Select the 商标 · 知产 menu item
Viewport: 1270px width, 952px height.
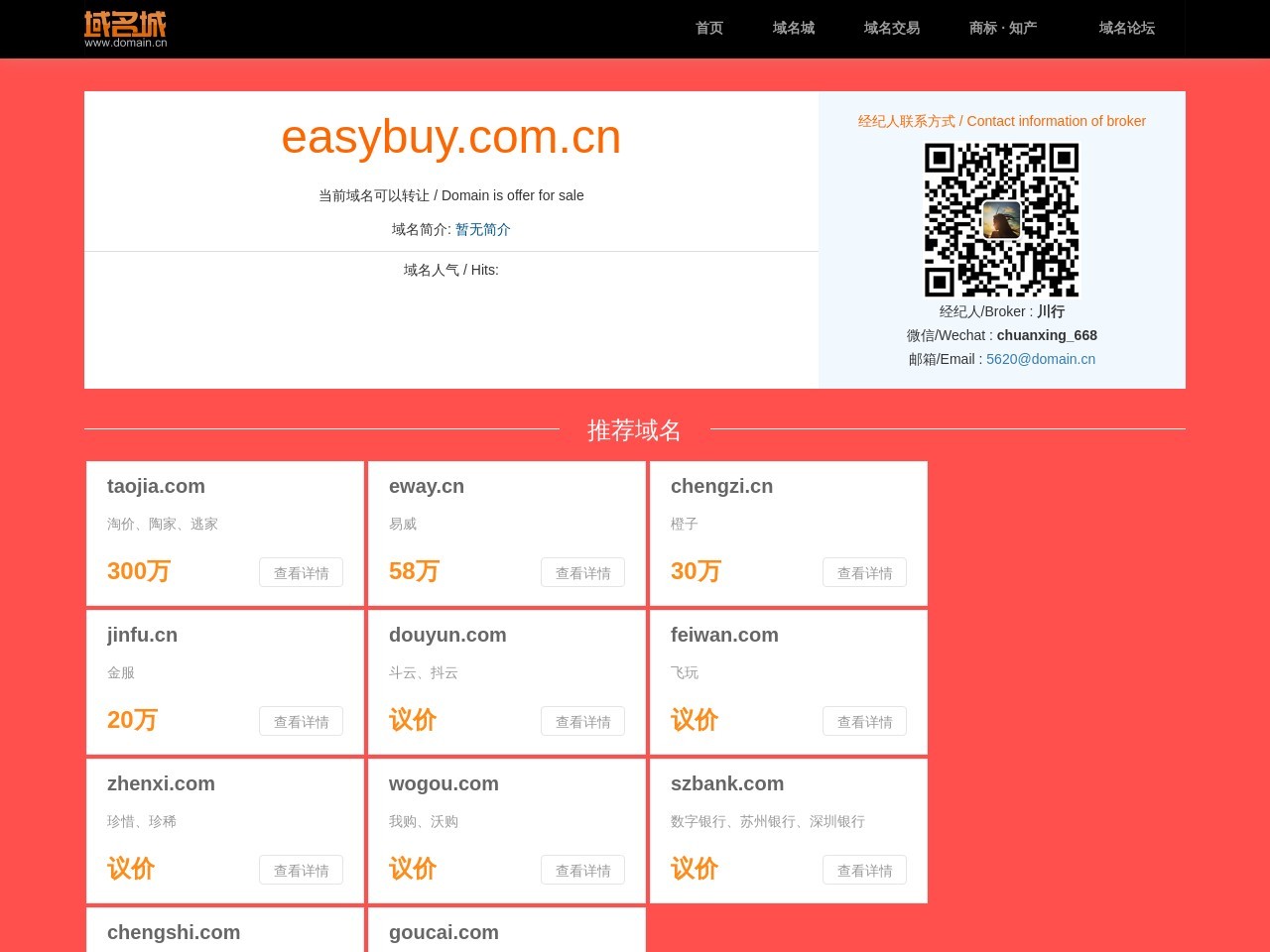click(1003, 28)
